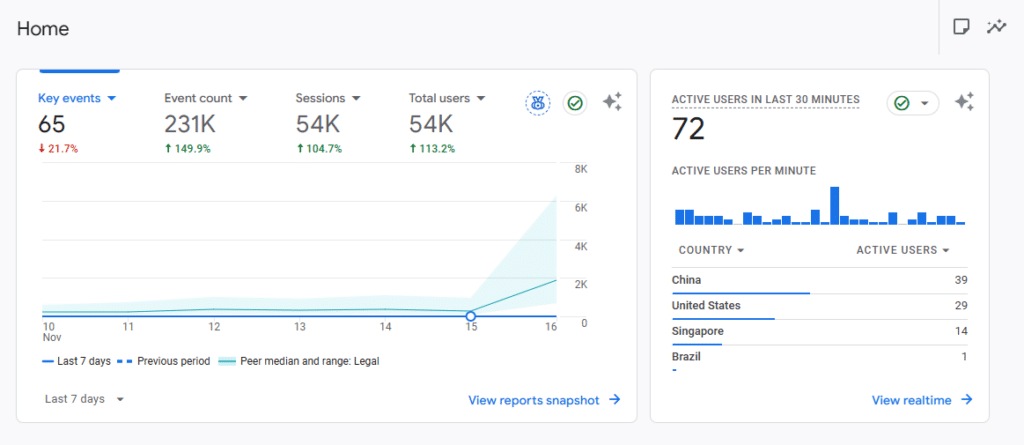The width and height of the screenshot is (1024, 445).
Task: Click the 72 active users value
Action: [x=688, y=128]
